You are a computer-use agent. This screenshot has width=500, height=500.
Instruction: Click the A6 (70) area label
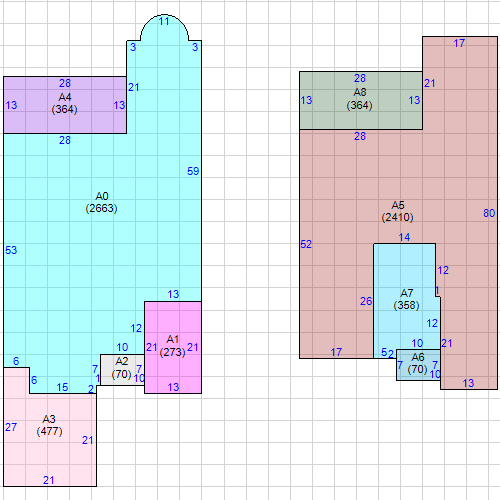pyautogui.click(x=417, y=363)
